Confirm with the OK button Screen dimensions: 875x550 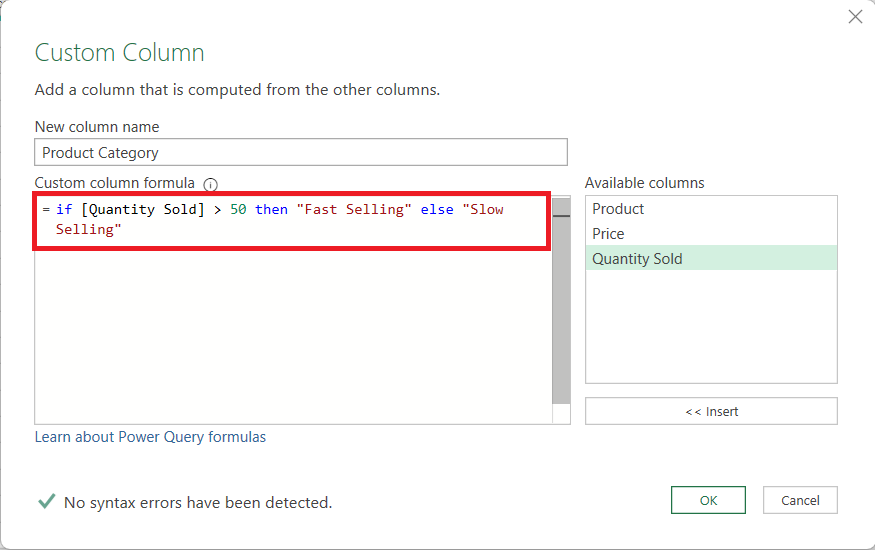(708, 500)
